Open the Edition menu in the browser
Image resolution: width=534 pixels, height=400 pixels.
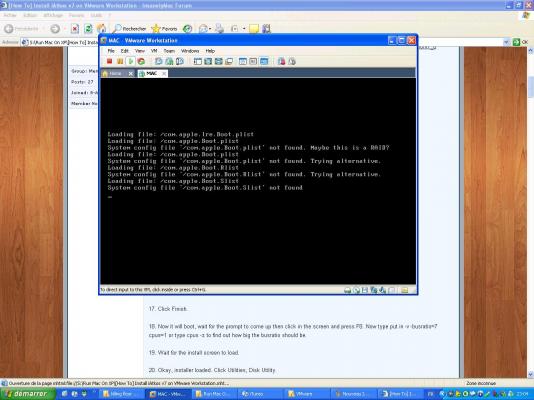(x=30, y=15)
